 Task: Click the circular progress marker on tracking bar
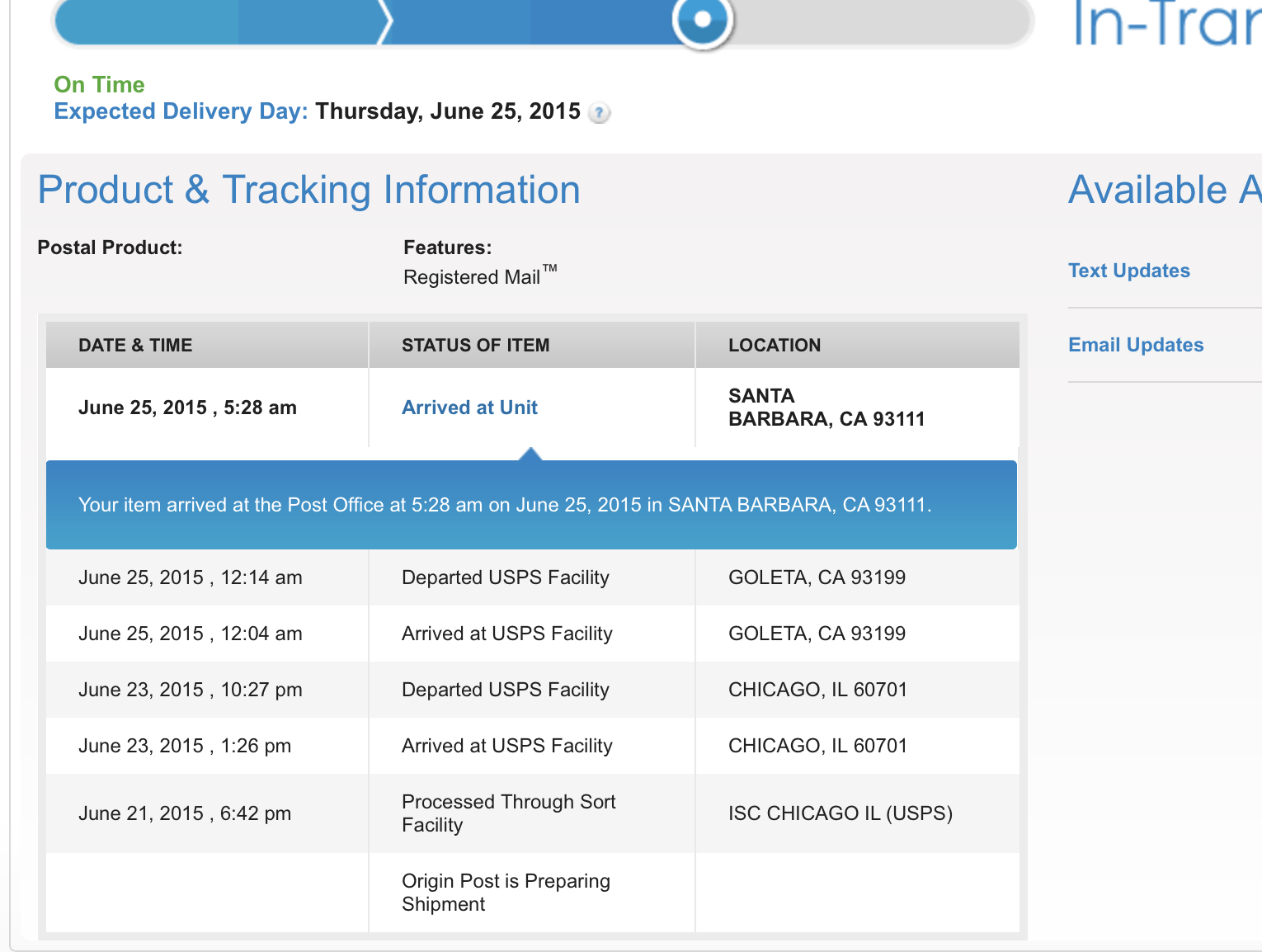[702, 19]
